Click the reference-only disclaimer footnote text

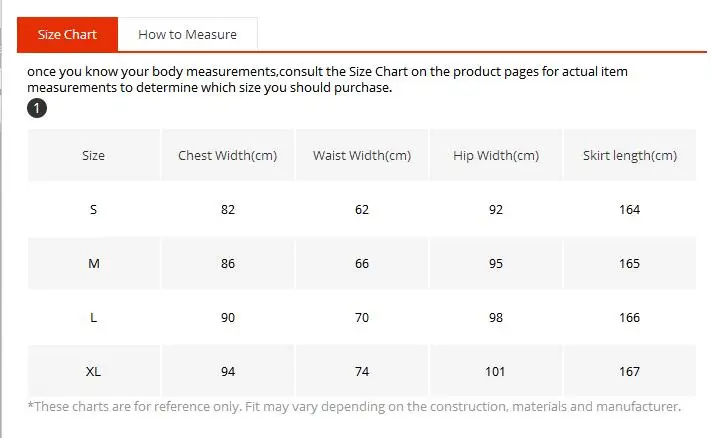(x=354, y=406)
